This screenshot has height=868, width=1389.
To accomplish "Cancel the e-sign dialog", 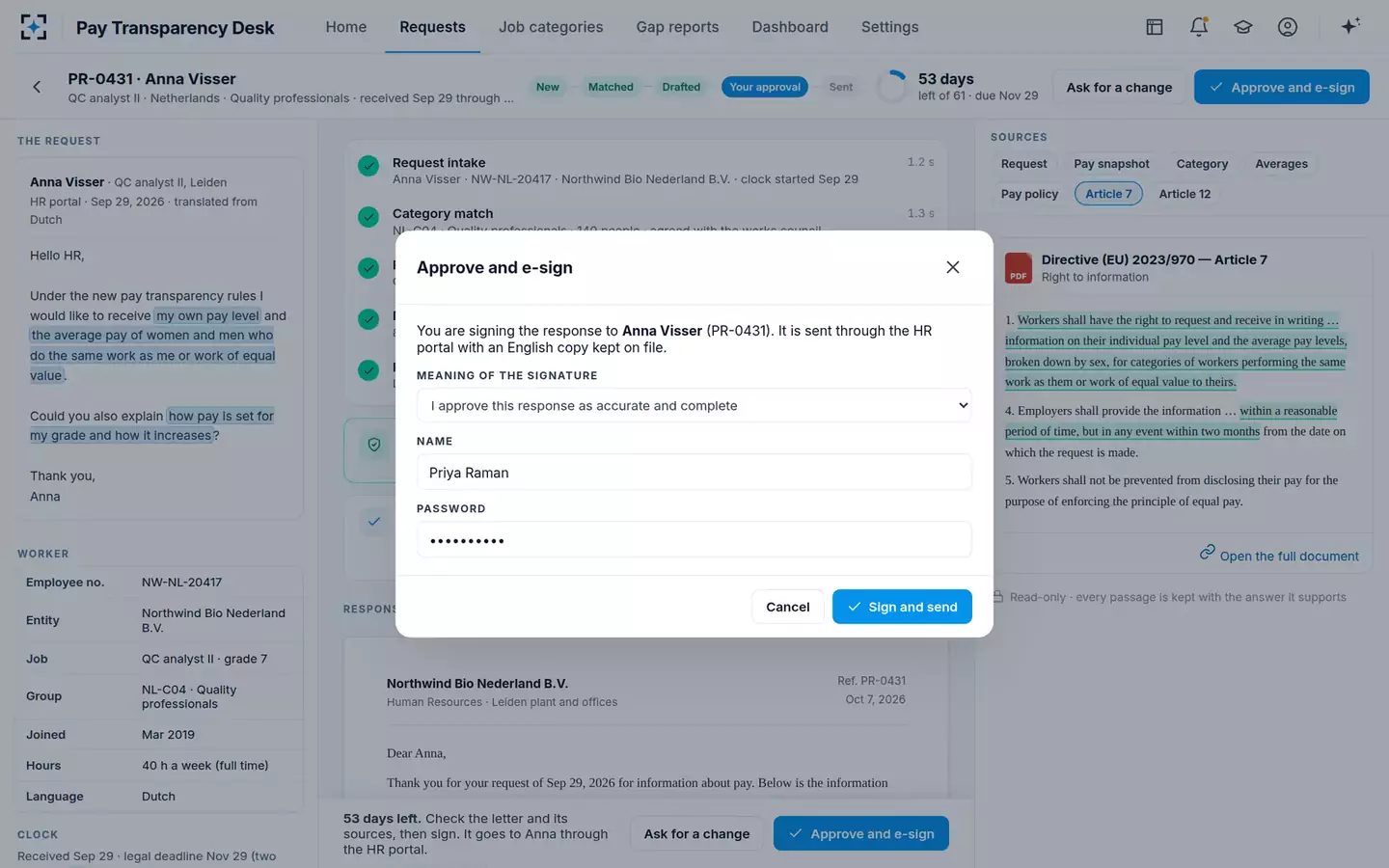I will 788,607.
